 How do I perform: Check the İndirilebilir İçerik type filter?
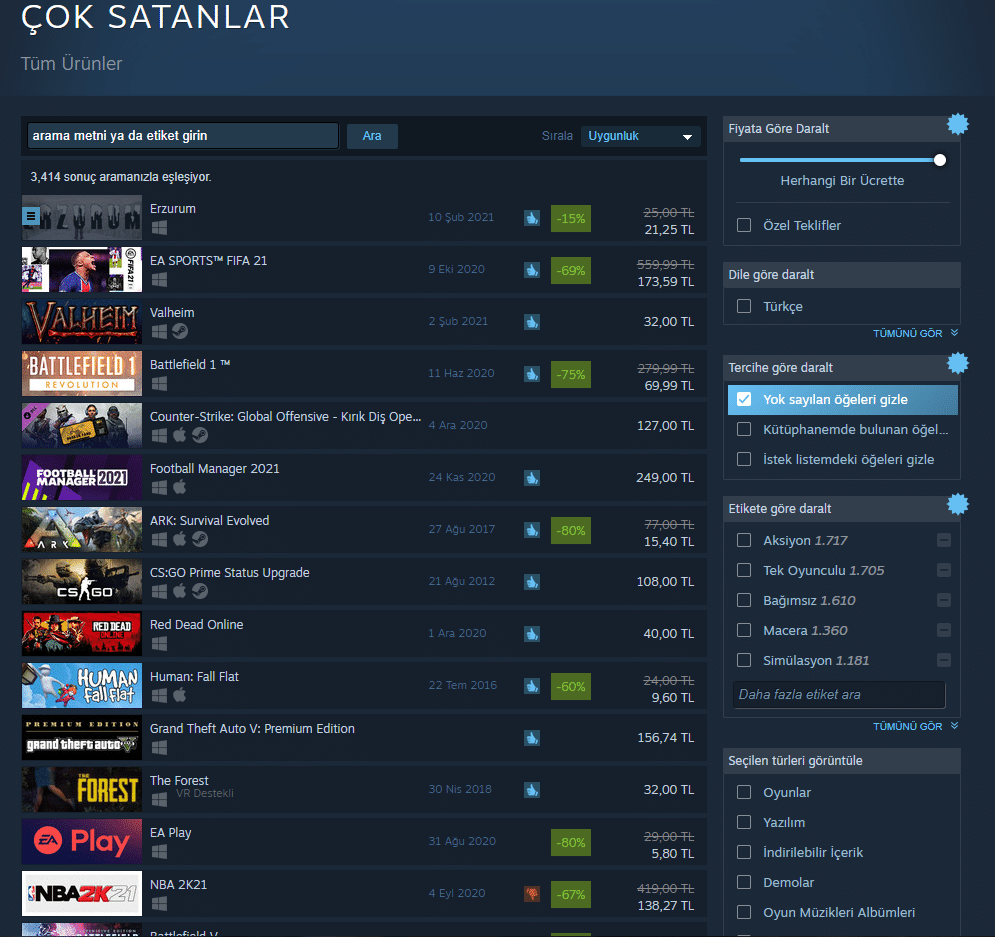coord(744,853)
